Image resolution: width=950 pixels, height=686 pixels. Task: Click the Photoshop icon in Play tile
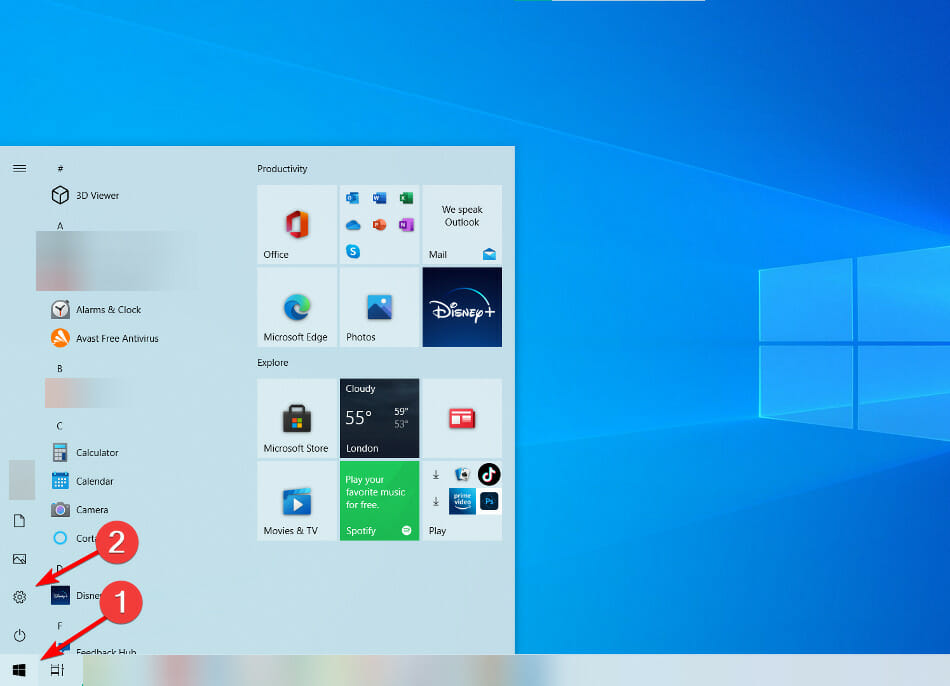click(x=489, y=501)
